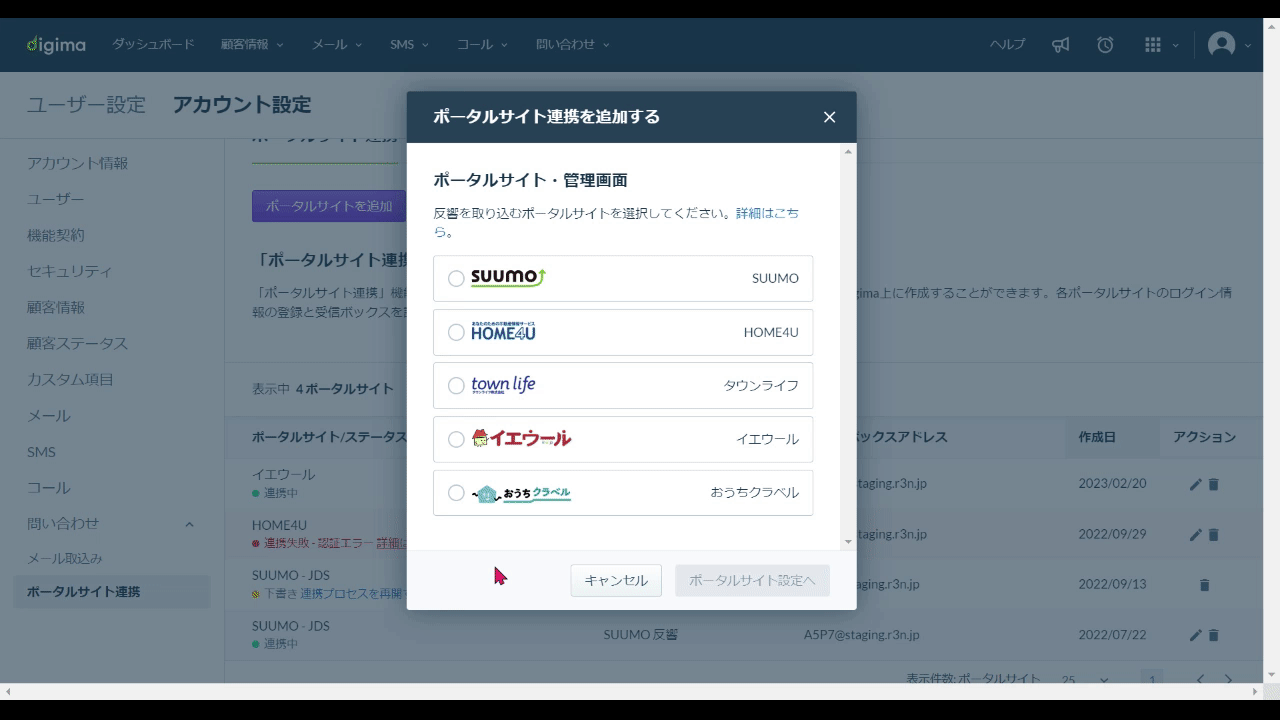Open 機能契約 in sidebar
Viewport: 1280px width, 720px height.
pos(56,235)
